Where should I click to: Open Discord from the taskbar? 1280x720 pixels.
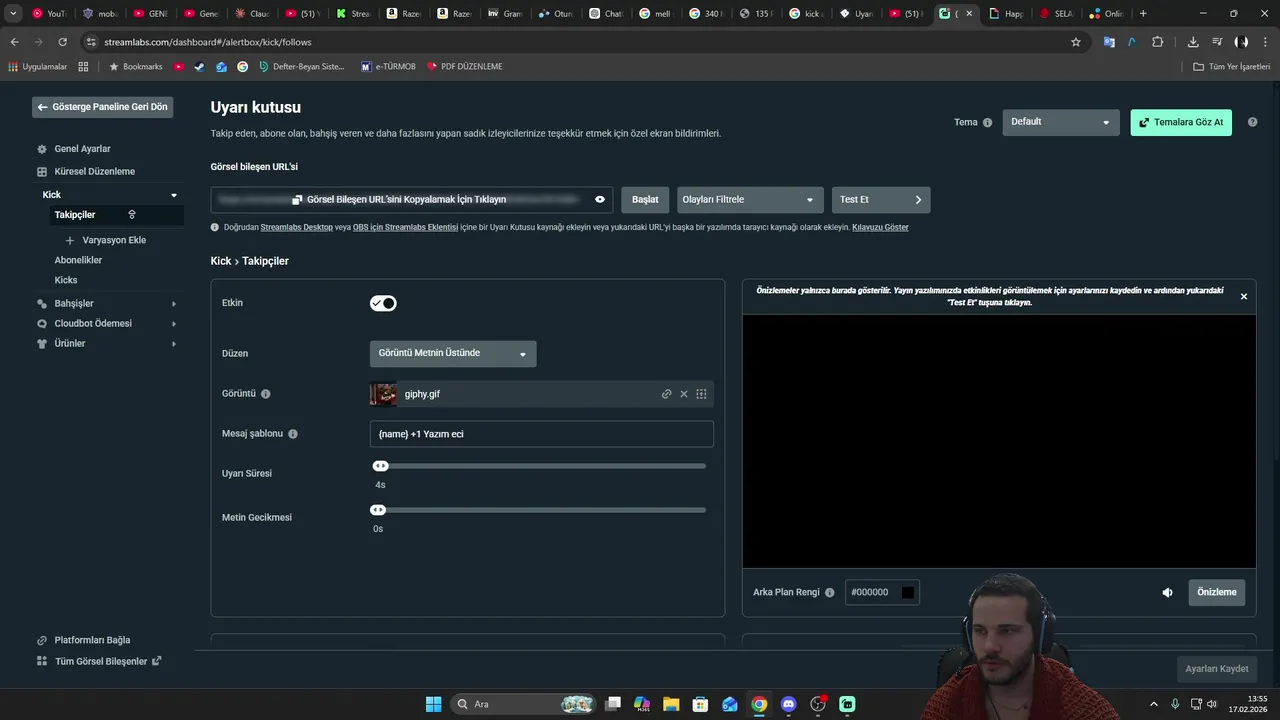[x=788, y=704]
